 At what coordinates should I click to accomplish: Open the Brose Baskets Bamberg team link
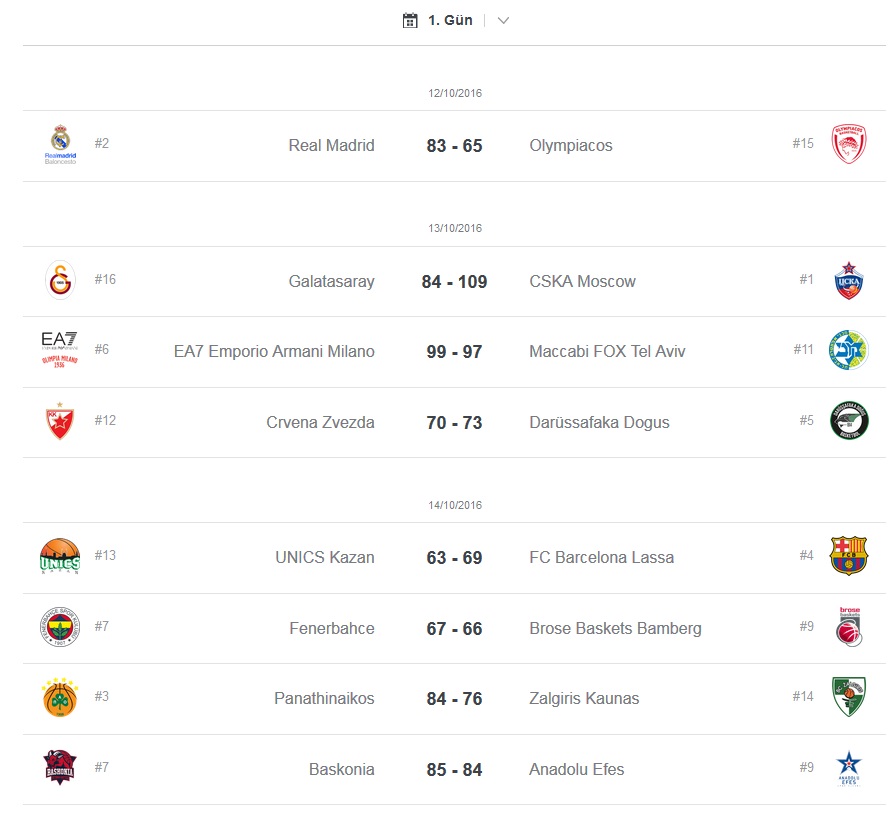coord(615,628)
